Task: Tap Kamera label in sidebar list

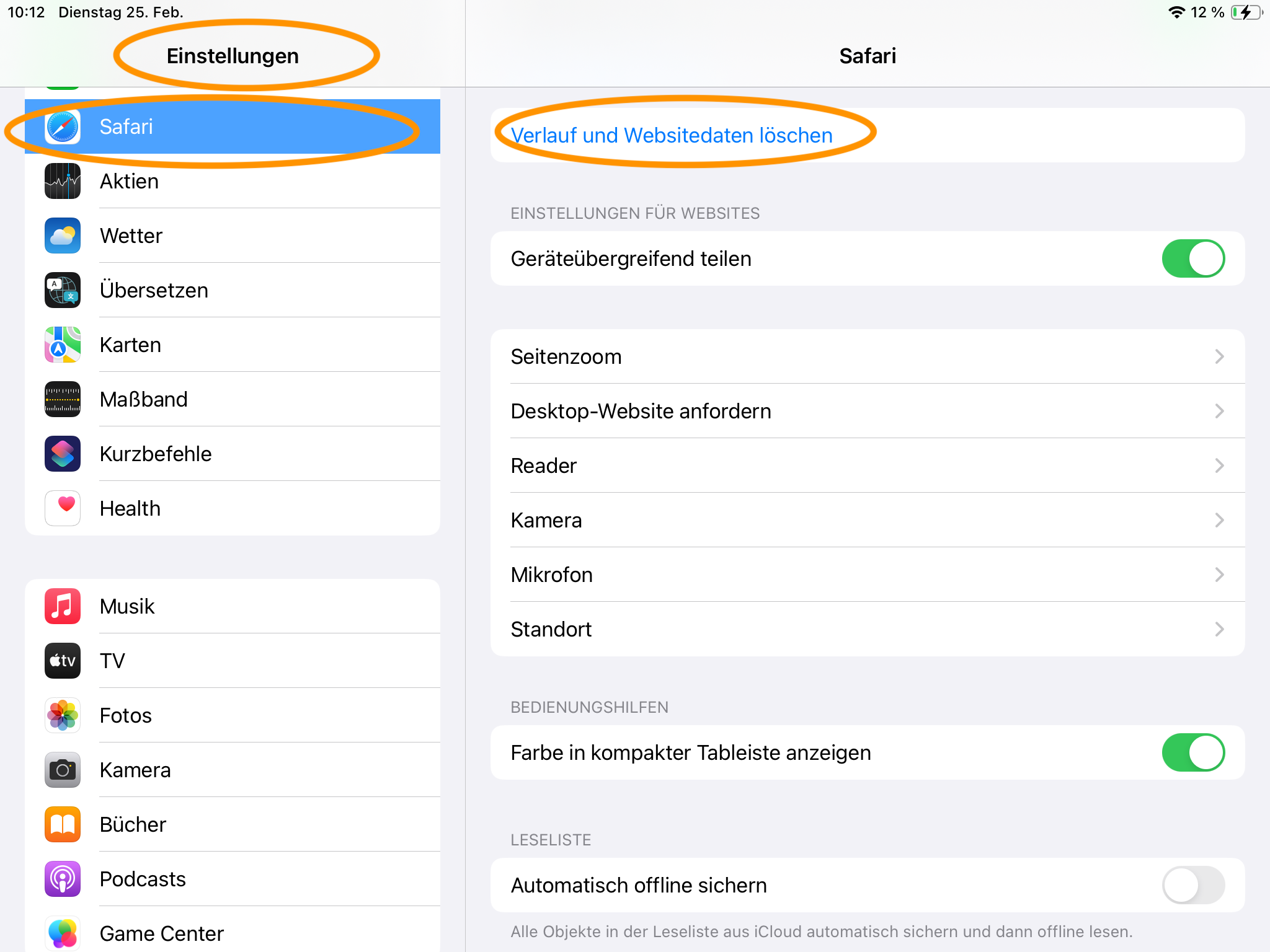Action: tap(135, 770)
